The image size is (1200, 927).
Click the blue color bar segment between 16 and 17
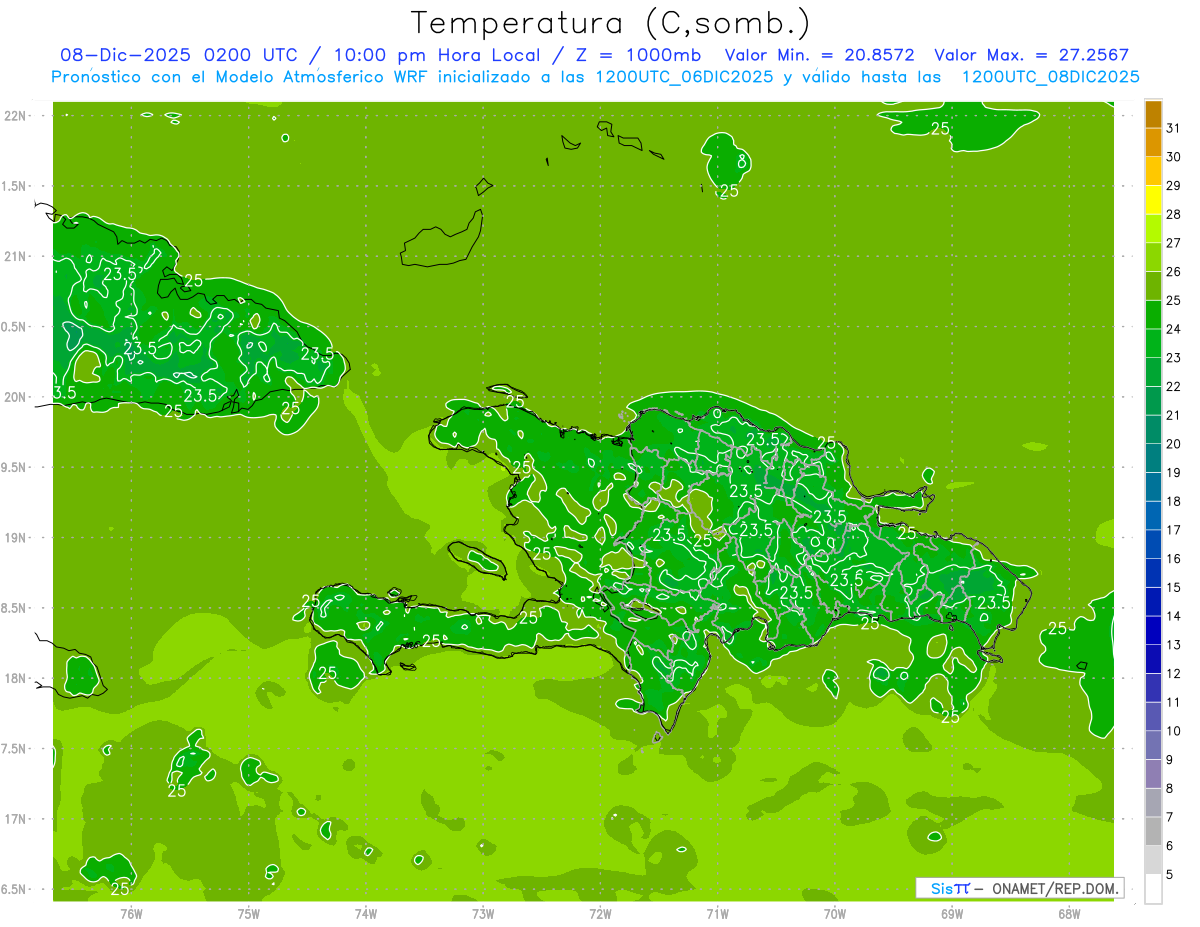coord(1153,545)
